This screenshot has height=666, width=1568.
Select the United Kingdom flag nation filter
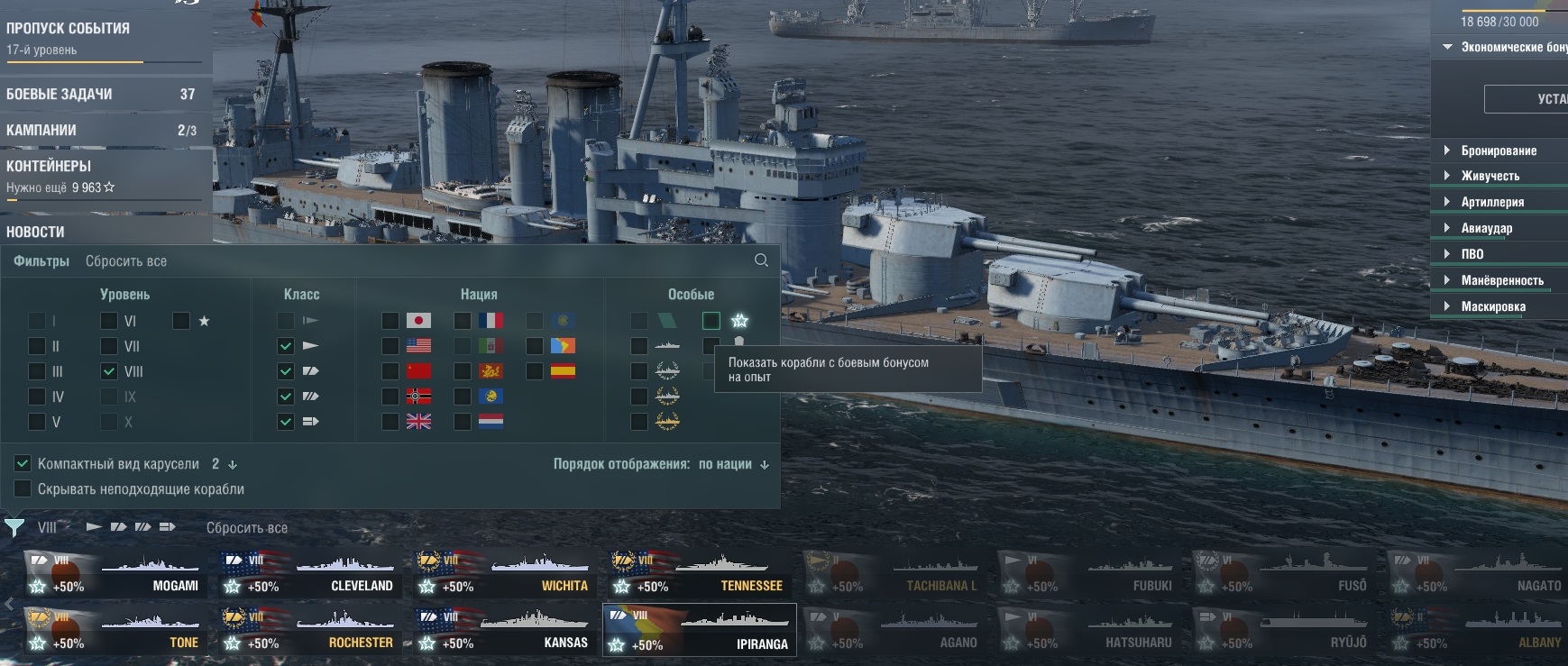(418, 422)
